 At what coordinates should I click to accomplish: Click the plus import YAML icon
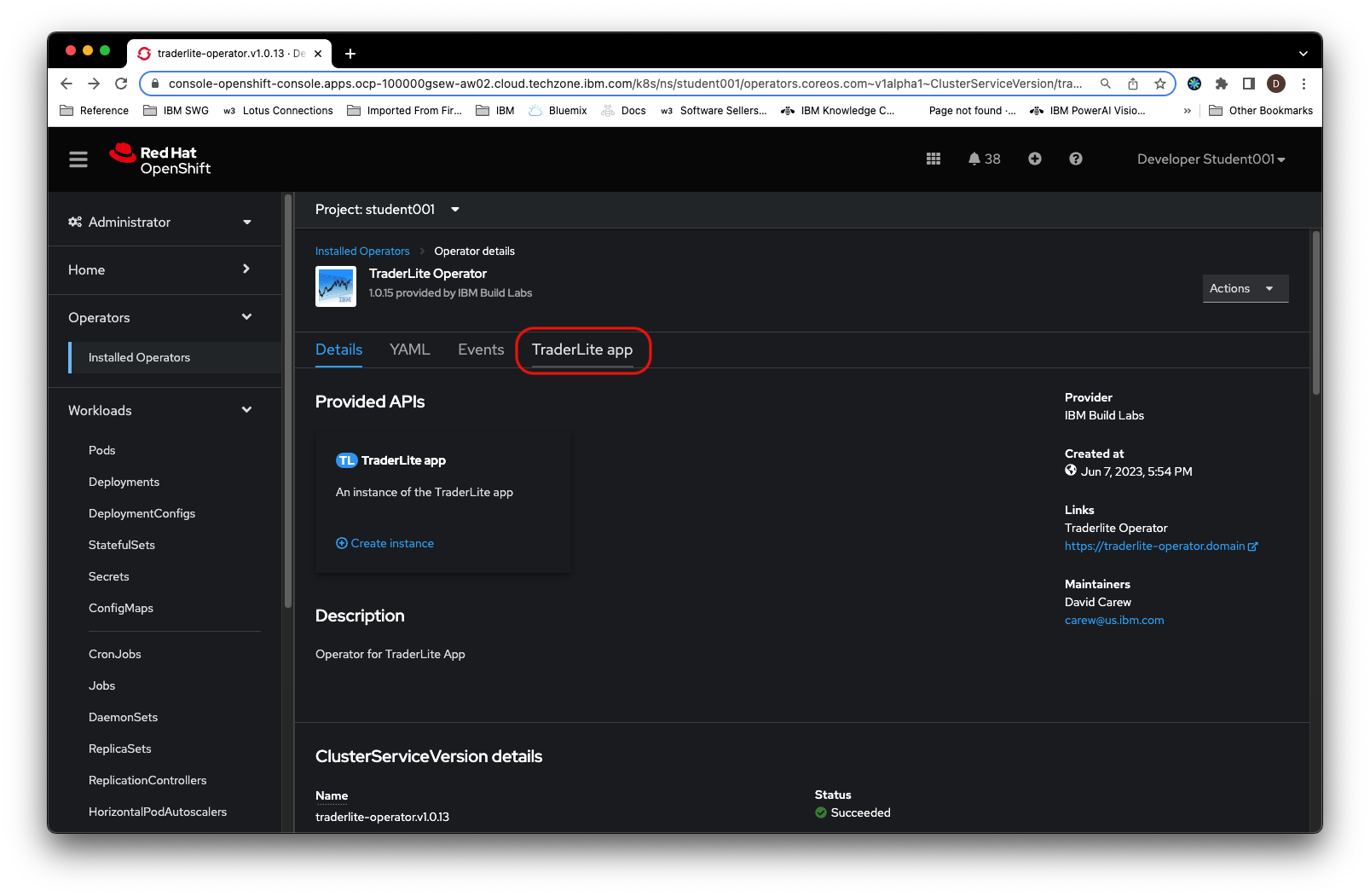tap(1035, 159)
